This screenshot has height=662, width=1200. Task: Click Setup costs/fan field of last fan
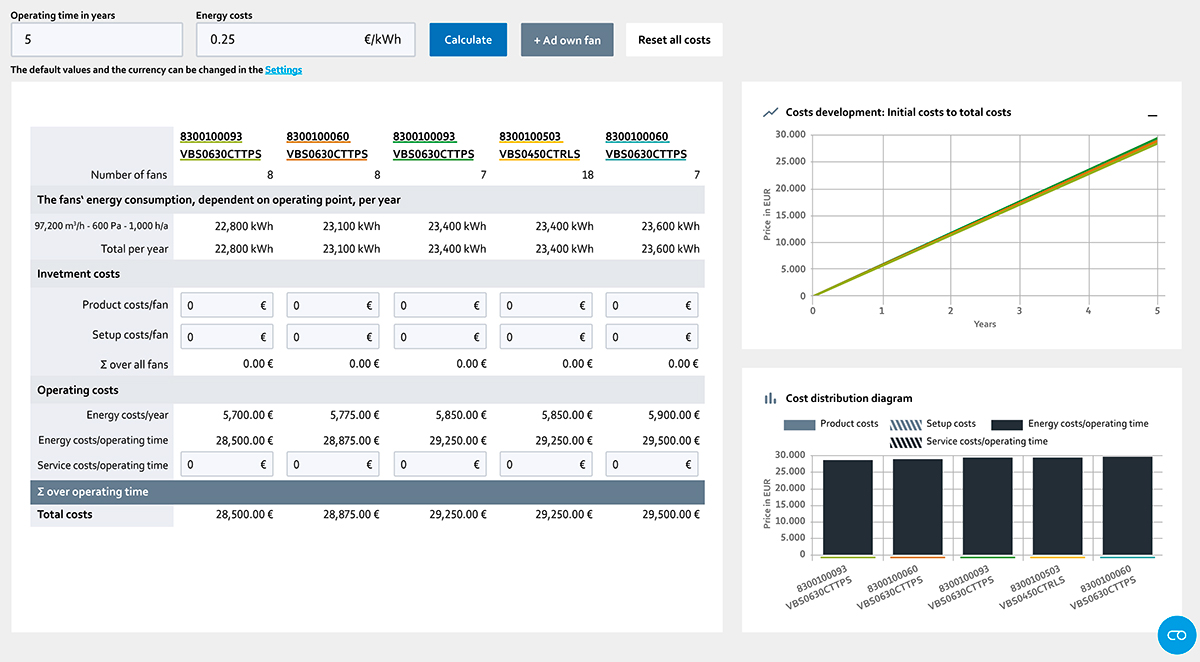tap(652, 337)
